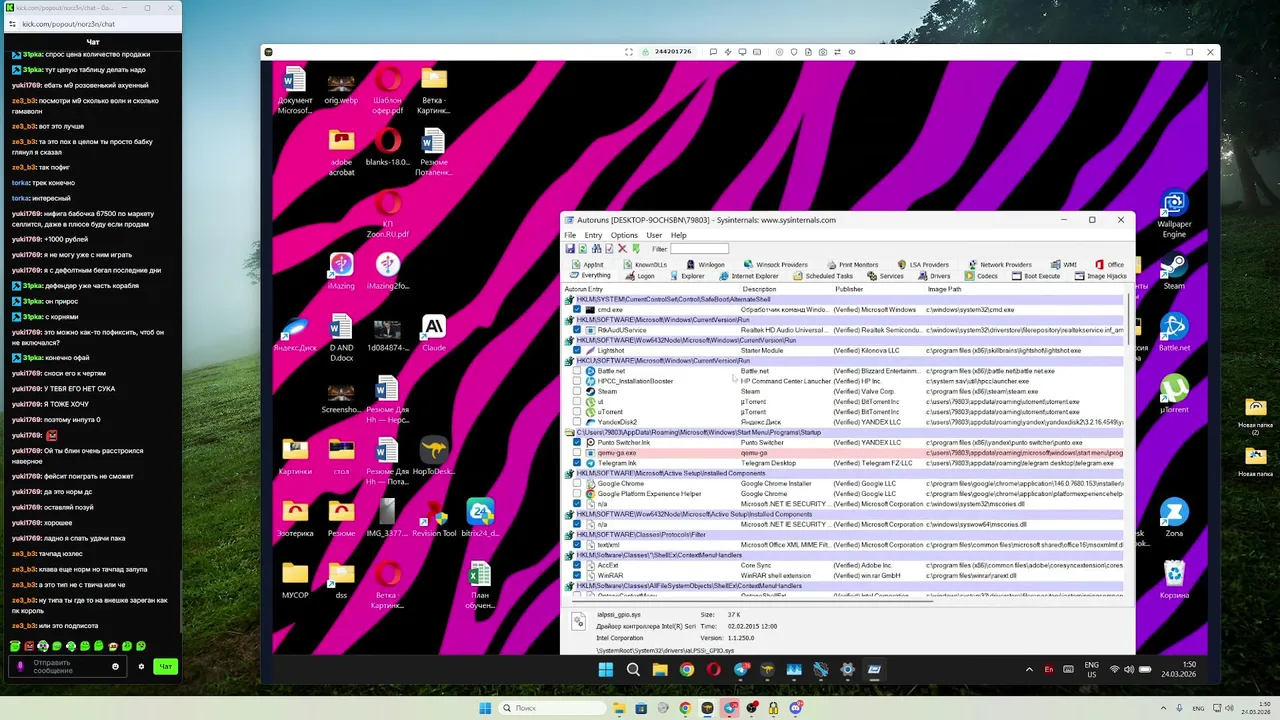This screenshot has width=1280, height=720.
Task: Click the green Чат send button
Action: coord(165,667)
